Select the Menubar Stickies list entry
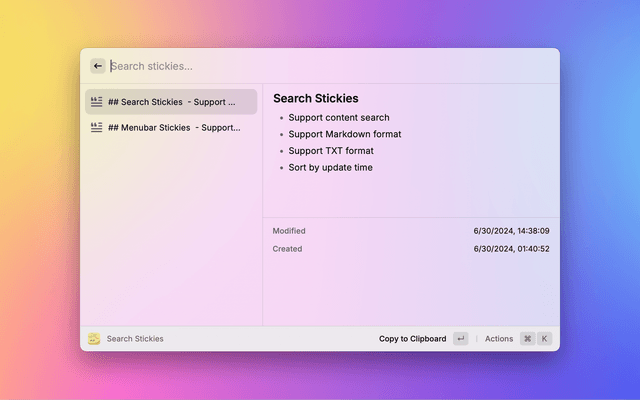Image resolution: width=640 pixels, height=400 pixels. click(x=171, y=128)
